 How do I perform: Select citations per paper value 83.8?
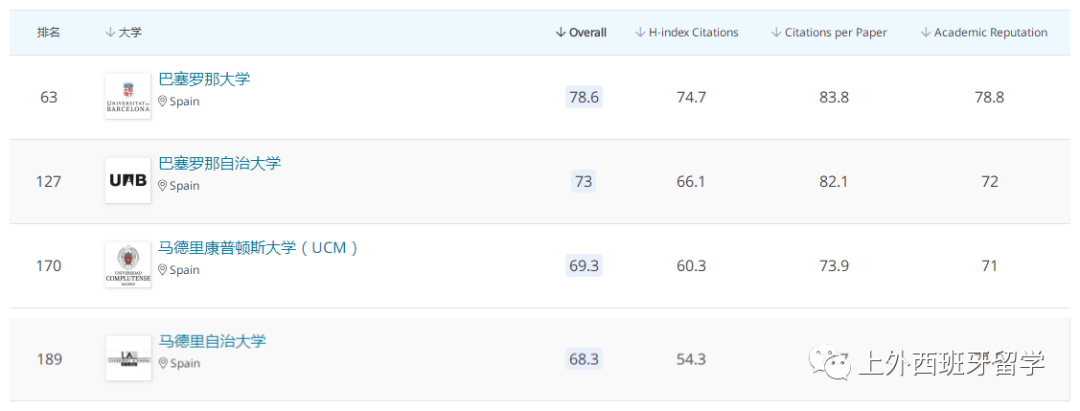tap(834, 97)
